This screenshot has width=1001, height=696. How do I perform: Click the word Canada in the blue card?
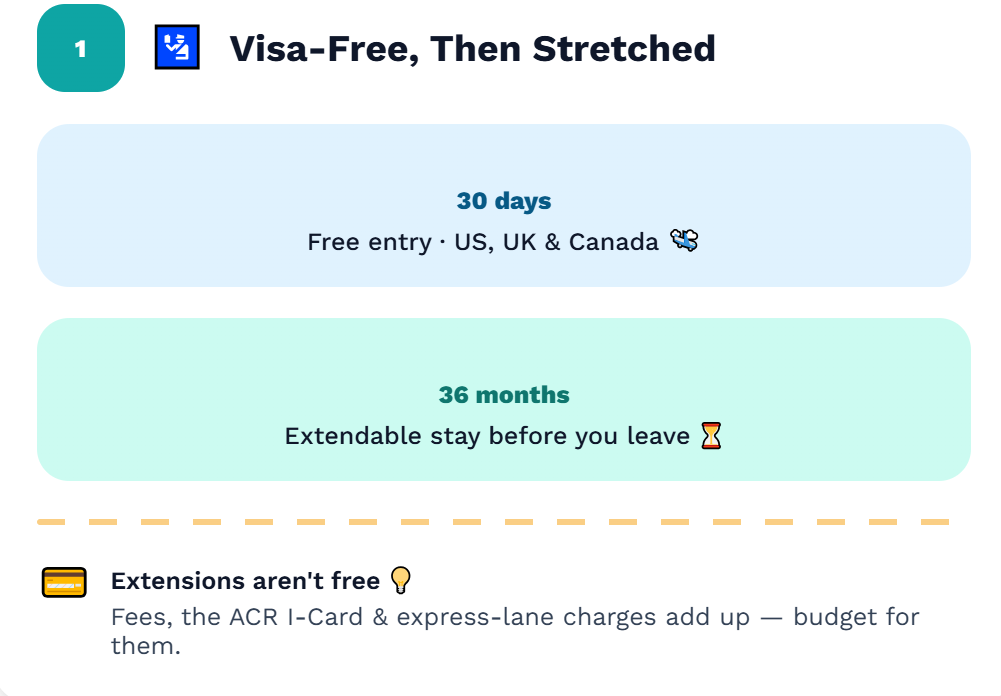point(613,242)
